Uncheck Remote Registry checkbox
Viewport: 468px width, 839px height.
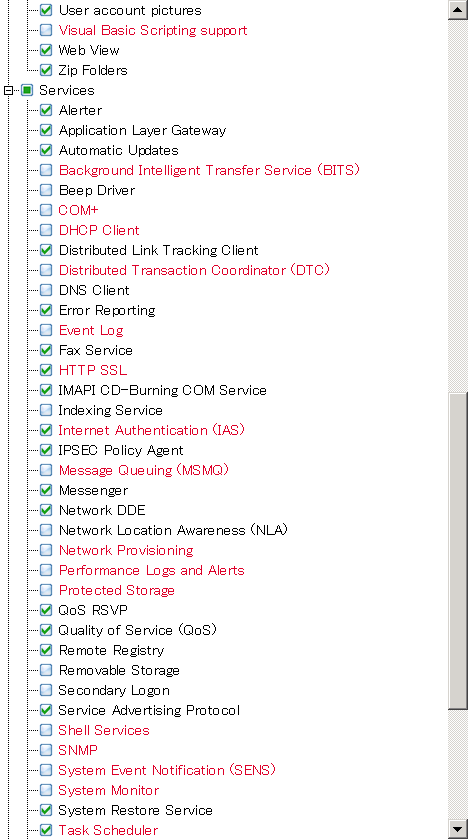coord(47,650)
